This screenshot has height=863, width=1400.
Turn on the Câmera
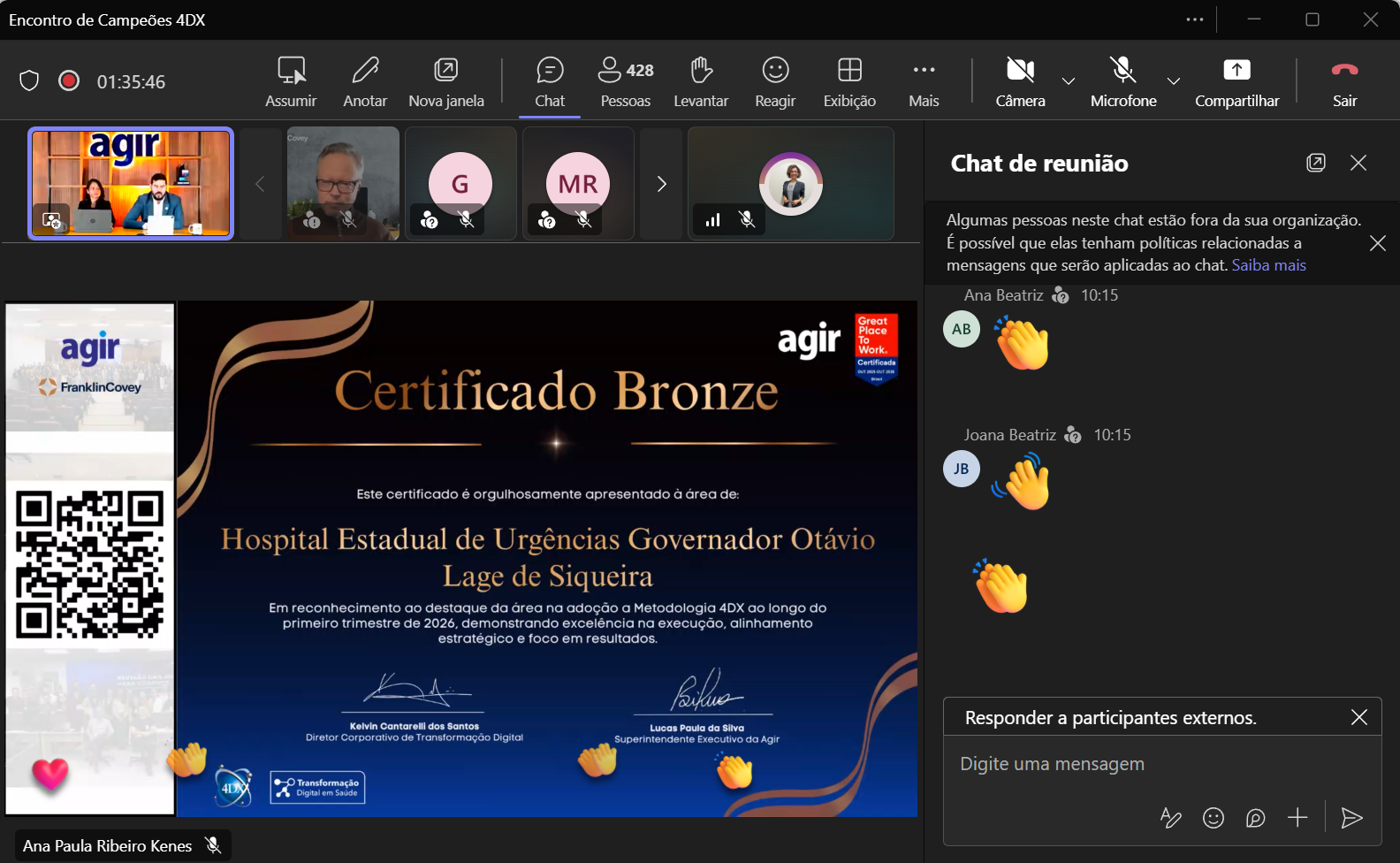point(1020,81)
